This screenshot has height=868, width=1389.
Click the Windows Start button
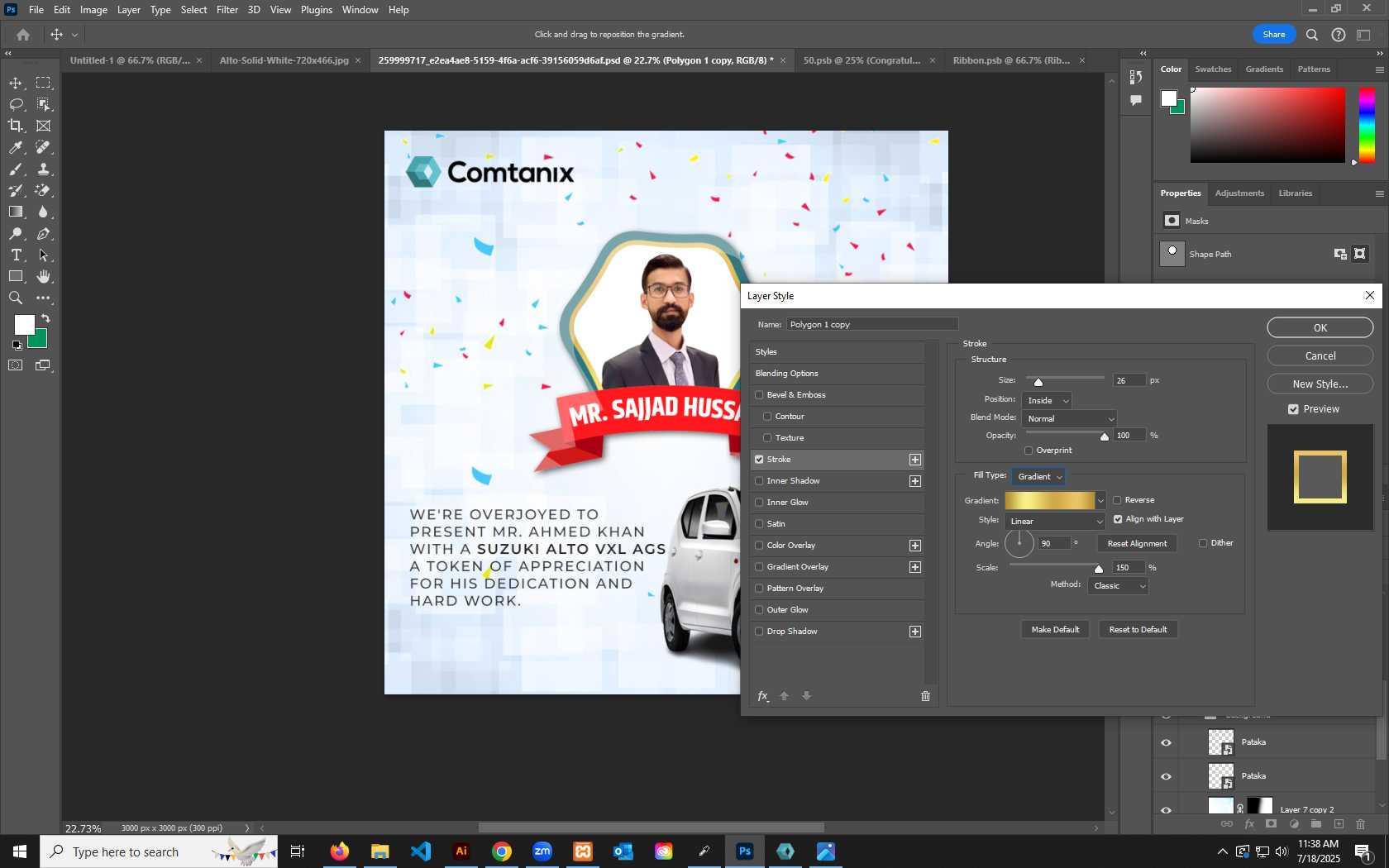[x=20, y=851]
